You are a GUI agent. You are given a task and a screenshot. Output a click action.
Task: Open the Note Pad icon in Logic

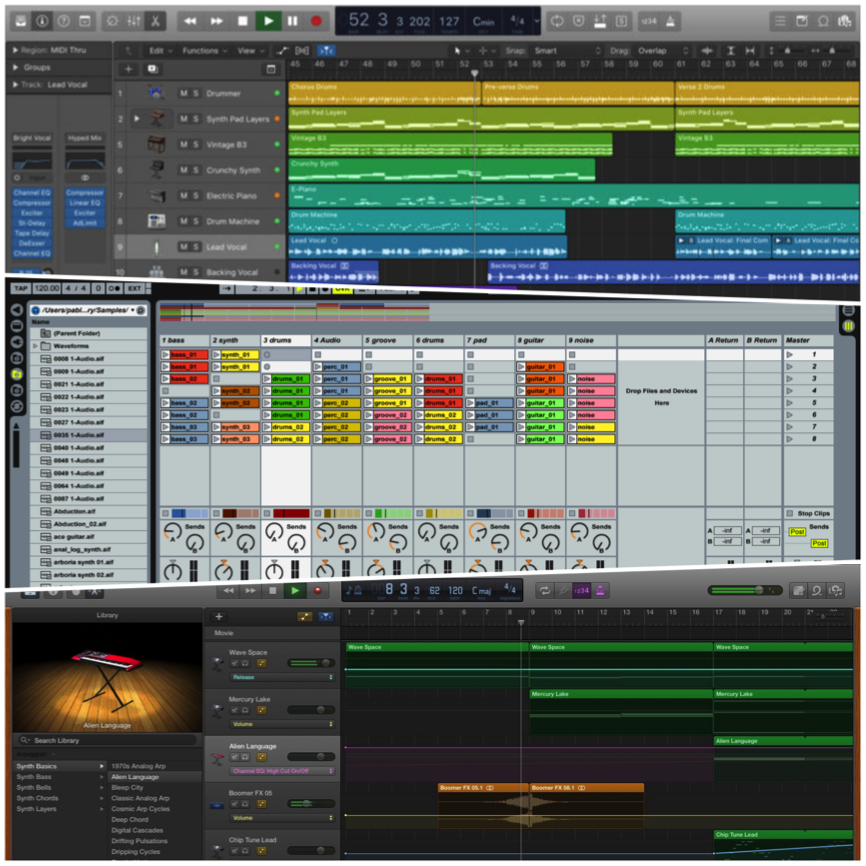coord(801,21)
